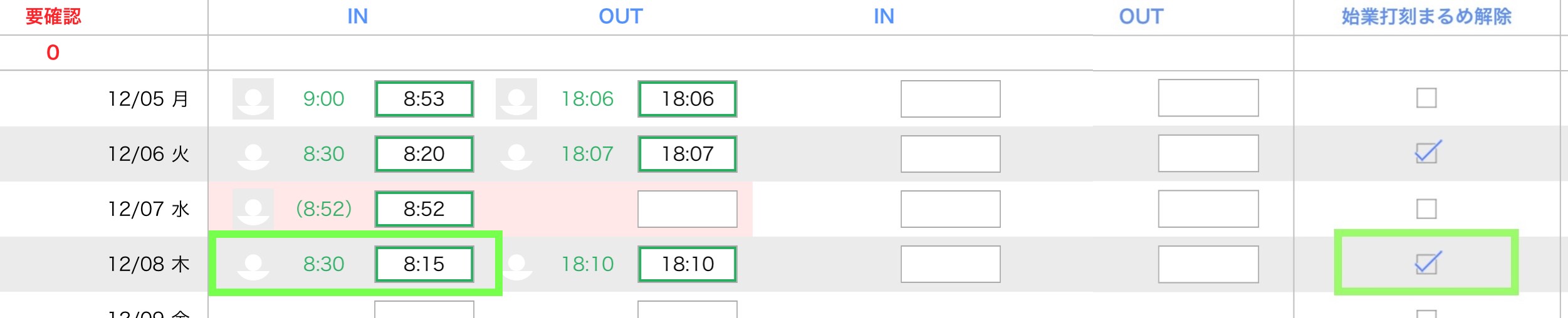Click the 12/05 OUT user avatar icon
This screenshot has height=318, width=1568.
point(516,99)
